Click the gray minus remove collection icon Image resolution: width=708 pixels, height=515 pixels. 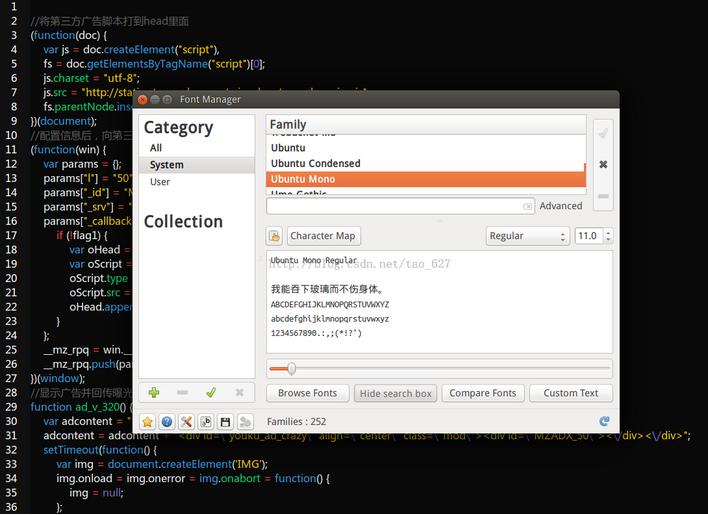[182, 393]
